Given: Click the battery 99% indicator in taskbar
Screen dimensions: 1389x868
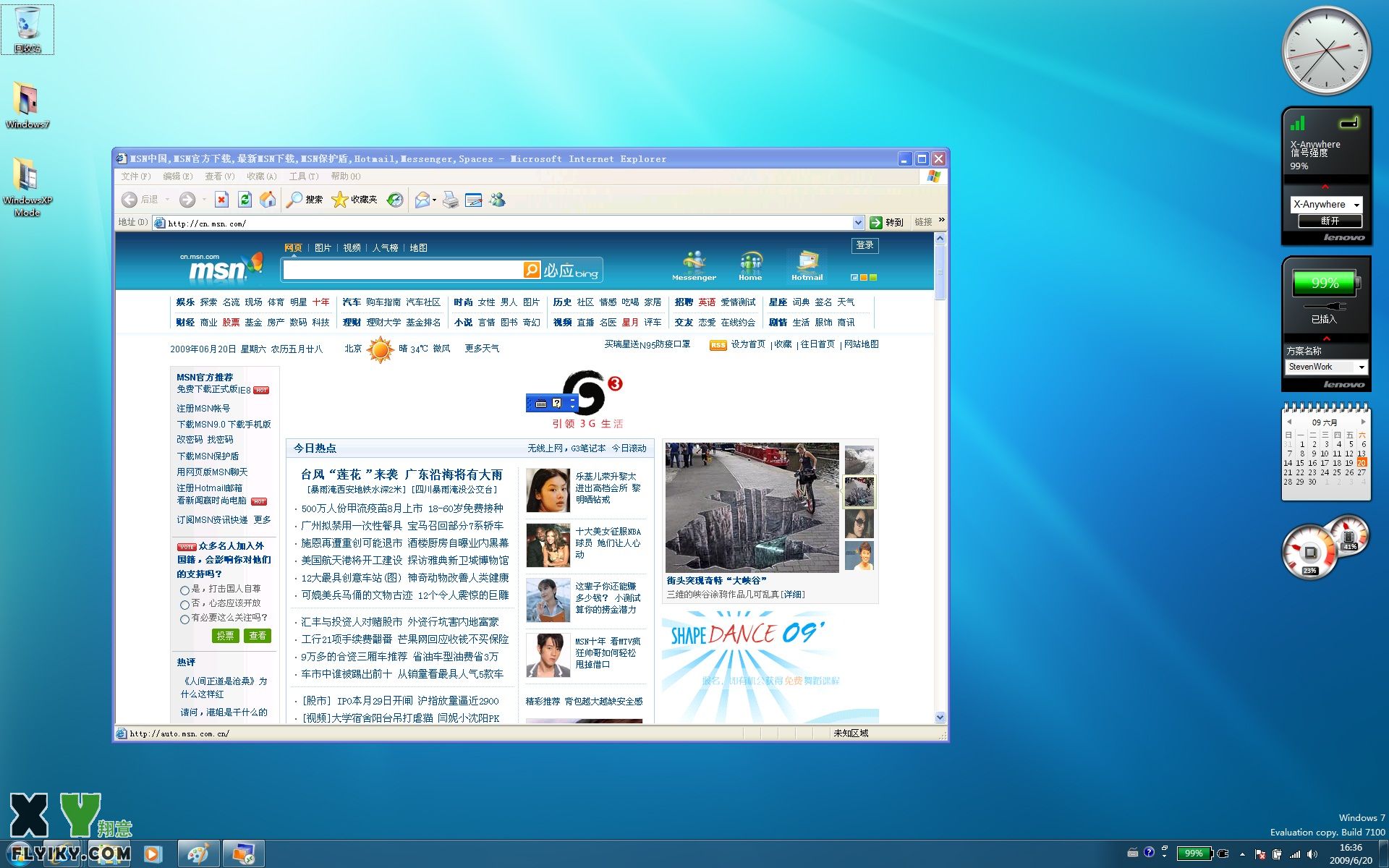Looking at the screenshot, I should [x=1194, y=854].
